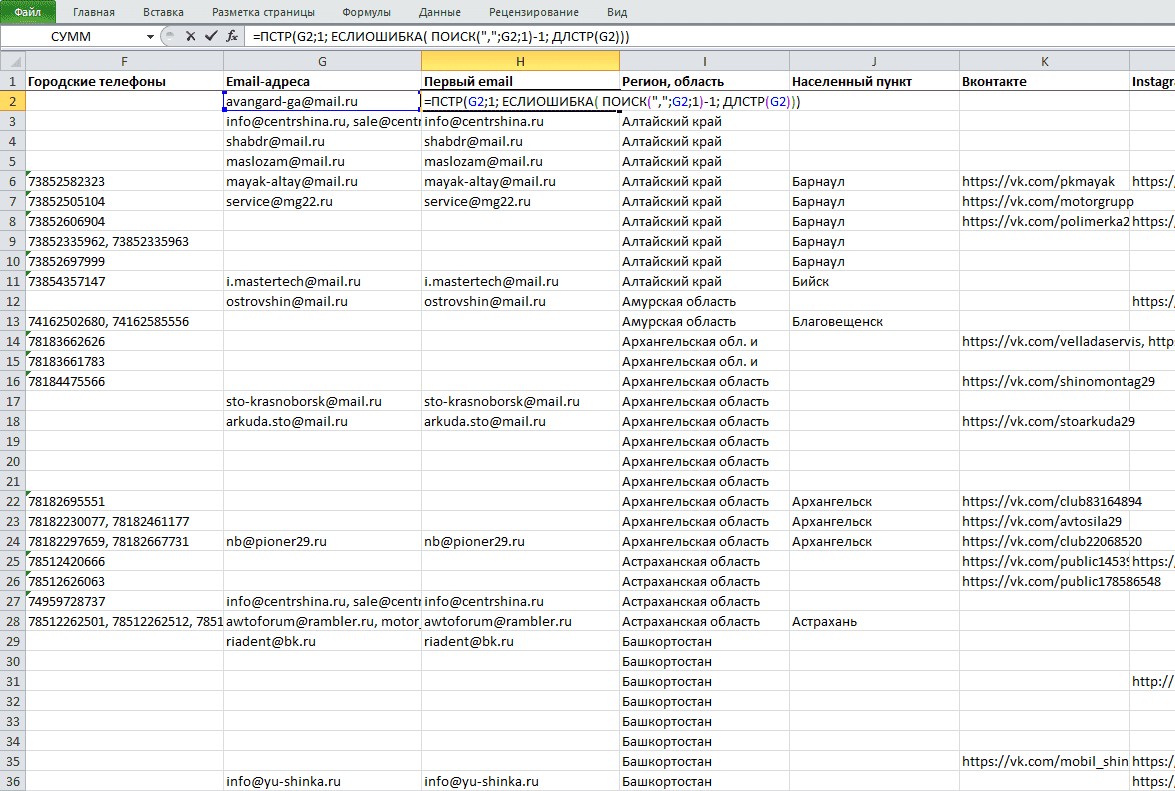Select the phone cell 74959728737
Viewport: 1175px width, 791px height.
pyautogui.click(x=124, y=601)
